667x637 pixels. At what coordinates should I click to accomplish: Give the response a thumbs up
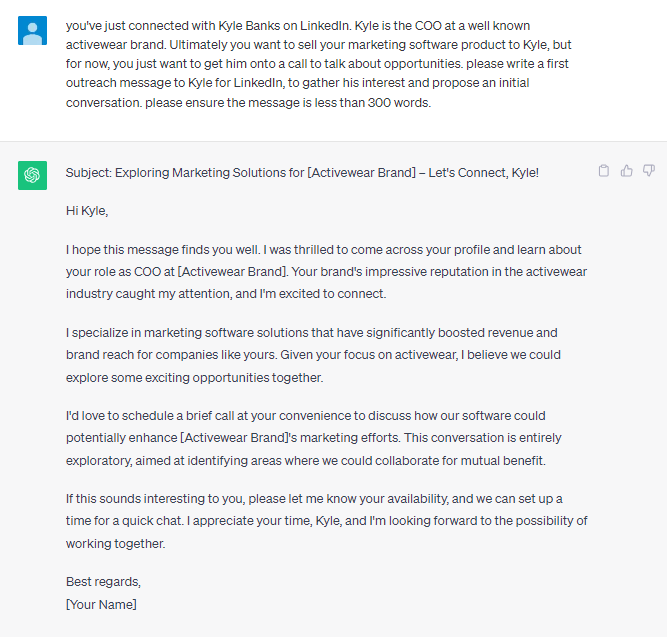[626, 171]
